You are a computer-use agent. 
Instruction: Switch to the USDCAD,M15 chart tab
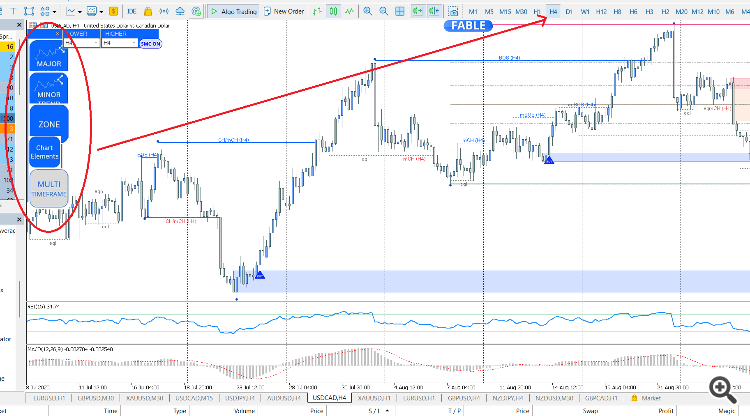(x=194, y=398)
